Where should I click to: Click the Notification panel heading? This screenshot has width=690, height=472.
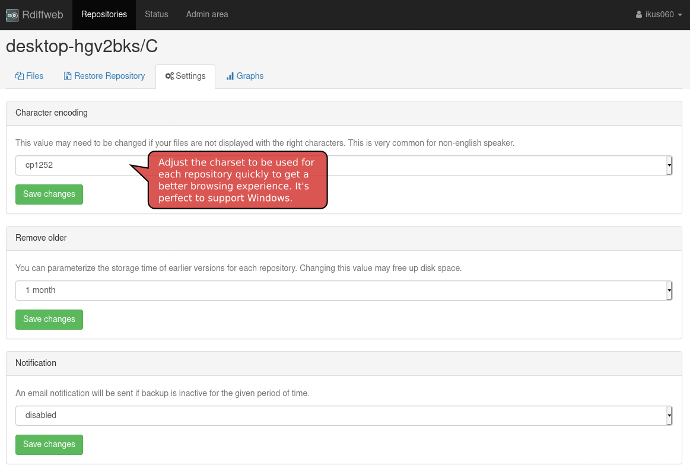(x=36, y=363)
